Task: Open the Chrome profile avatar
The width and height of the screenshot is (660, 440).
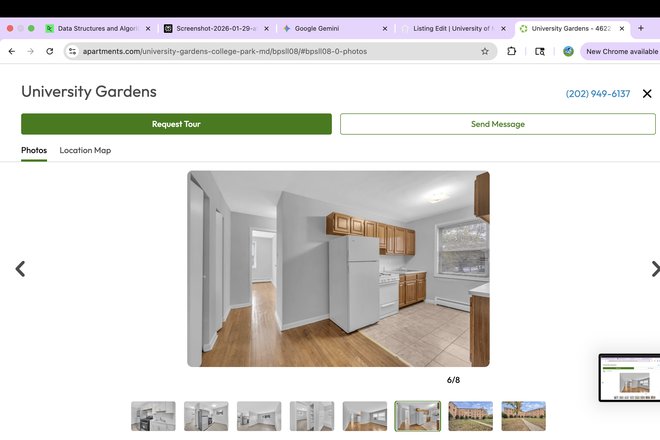Action: (568, 51)
